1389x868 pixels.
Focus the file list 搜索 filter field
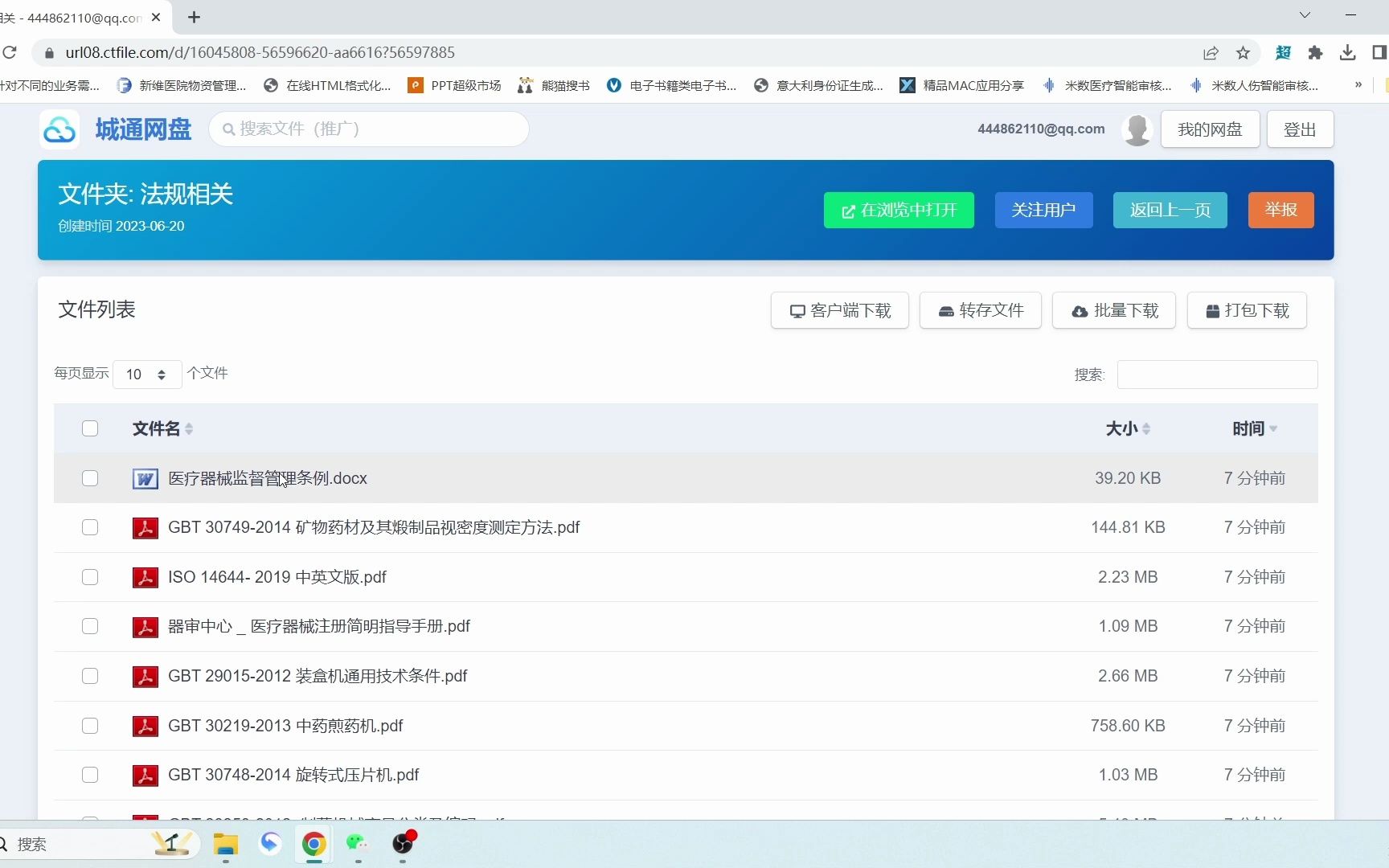(x=1217, y=375)
